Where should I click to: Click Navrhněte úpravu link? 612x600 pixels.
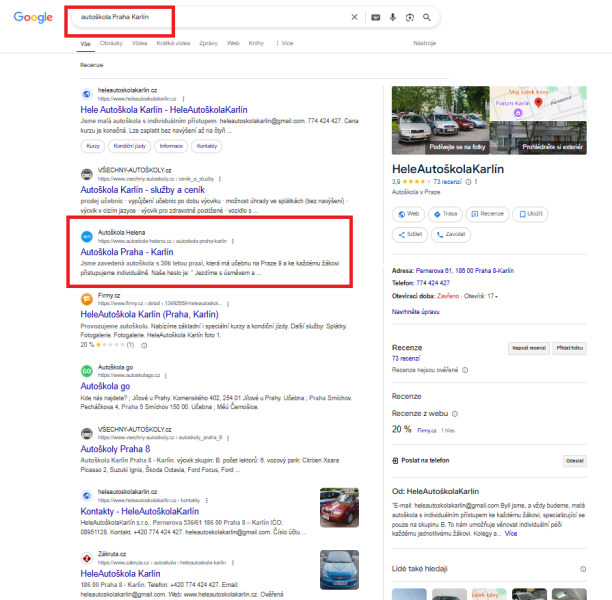(x=415, y=312)
